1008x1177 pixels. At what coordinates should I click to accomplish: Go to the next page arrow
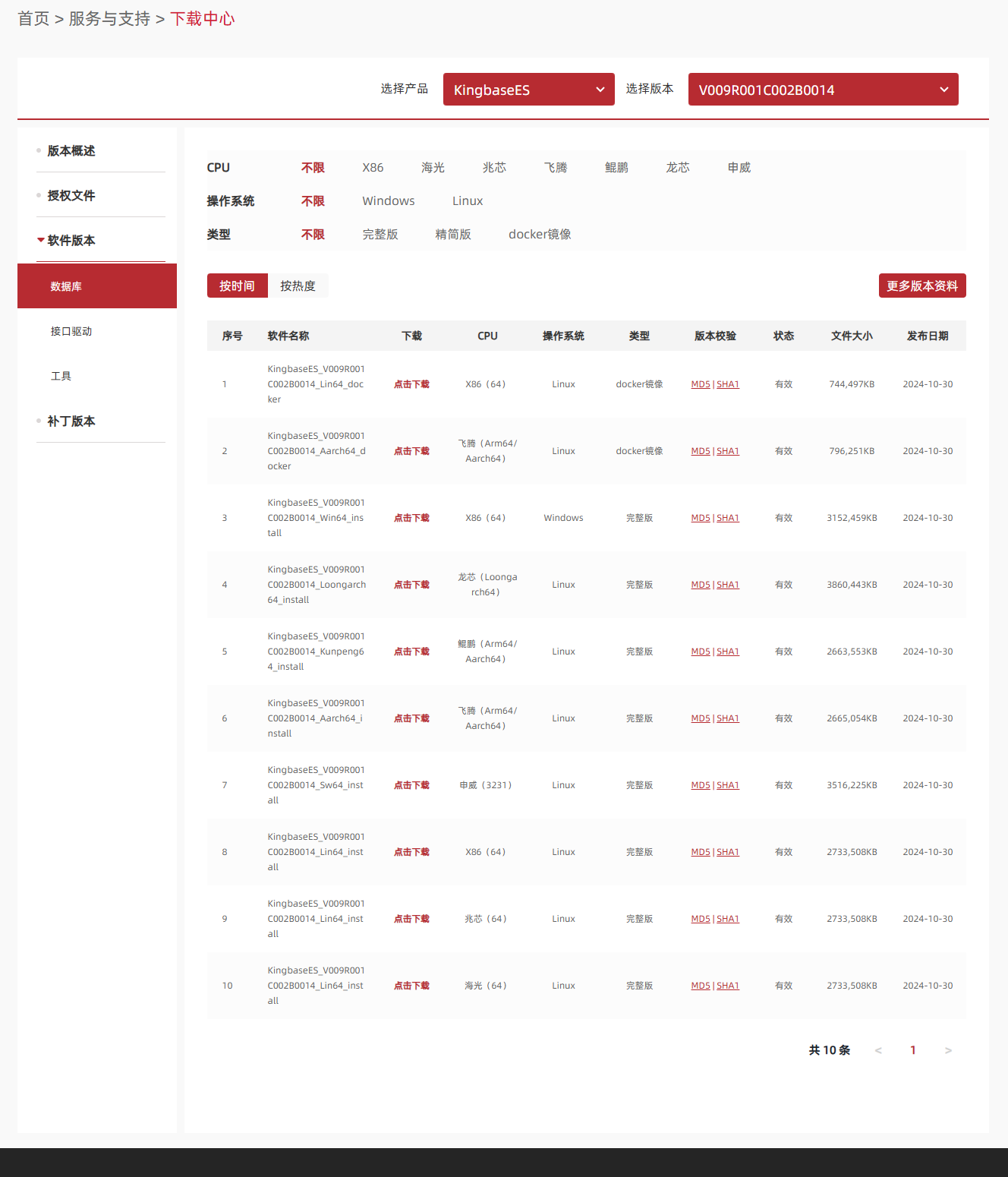pos(948,1050)
